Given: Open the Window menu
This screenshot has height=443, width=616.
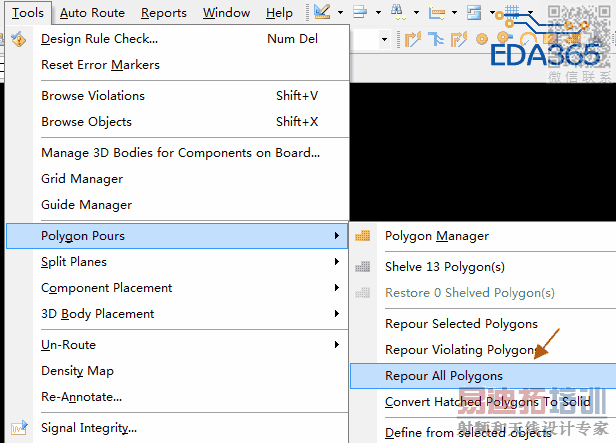Looking at the screenshot, I should pos(227,13).
